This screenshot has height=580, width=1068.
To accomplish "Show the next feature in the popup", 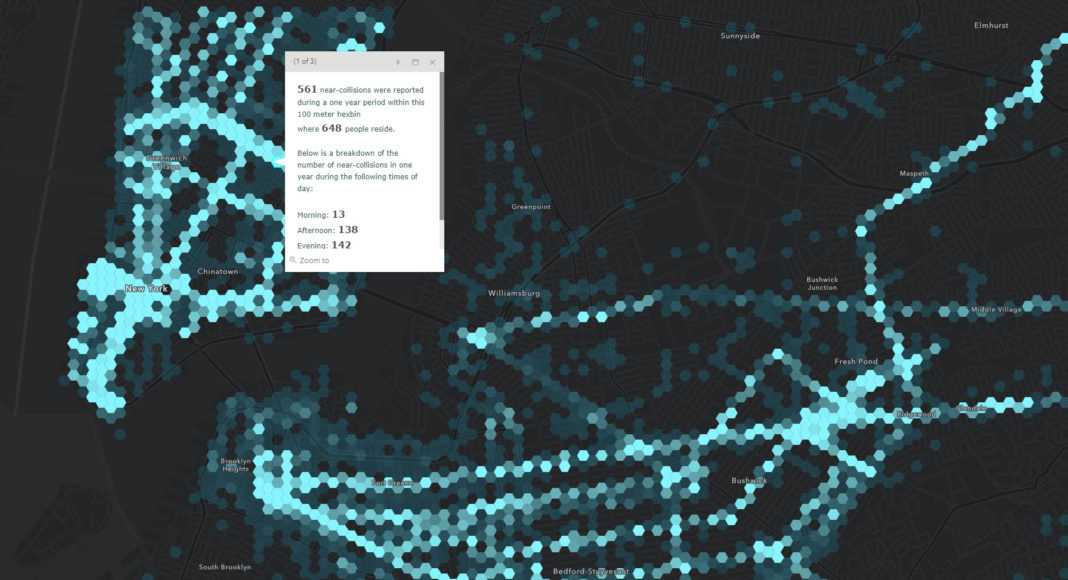I will click(x=398, y=62).
